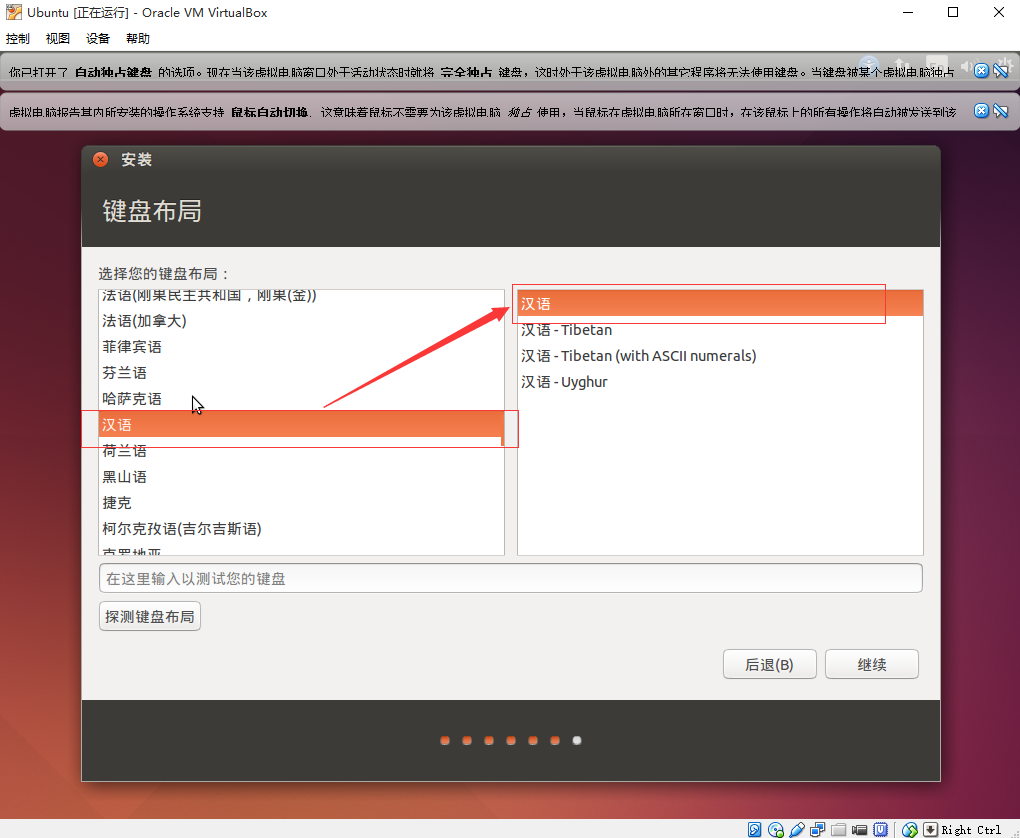Screen dimensions: 1020x838
Task: Open the 视图 menu
Action: pos(58,38)
